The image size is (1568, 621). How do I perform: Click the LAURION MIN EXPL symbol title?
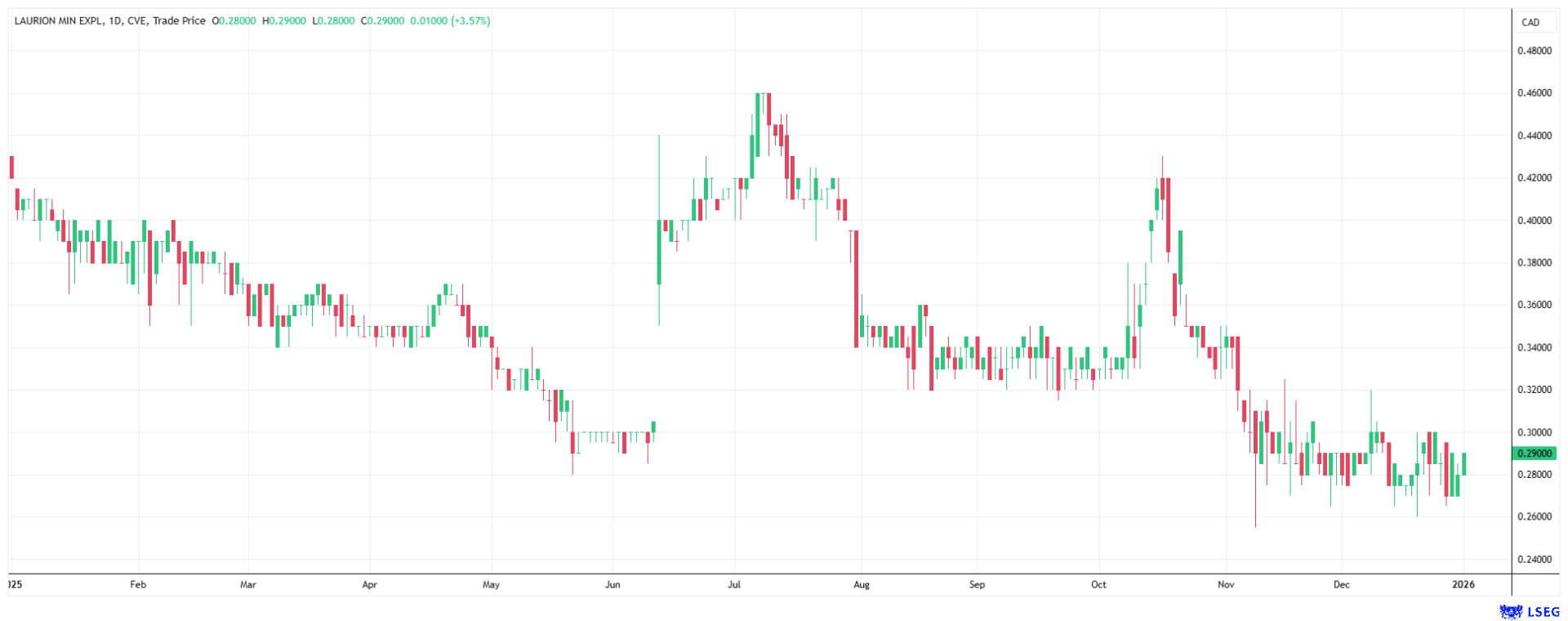[59, 21]
